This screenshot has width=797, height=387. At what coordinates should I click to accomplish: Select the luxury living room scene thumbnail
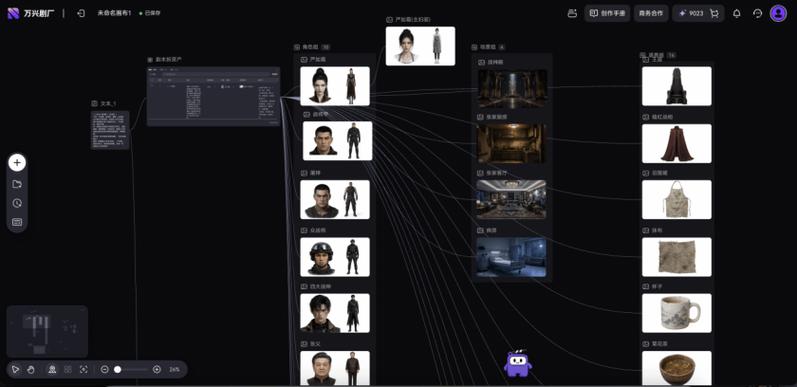pos(511,199)
